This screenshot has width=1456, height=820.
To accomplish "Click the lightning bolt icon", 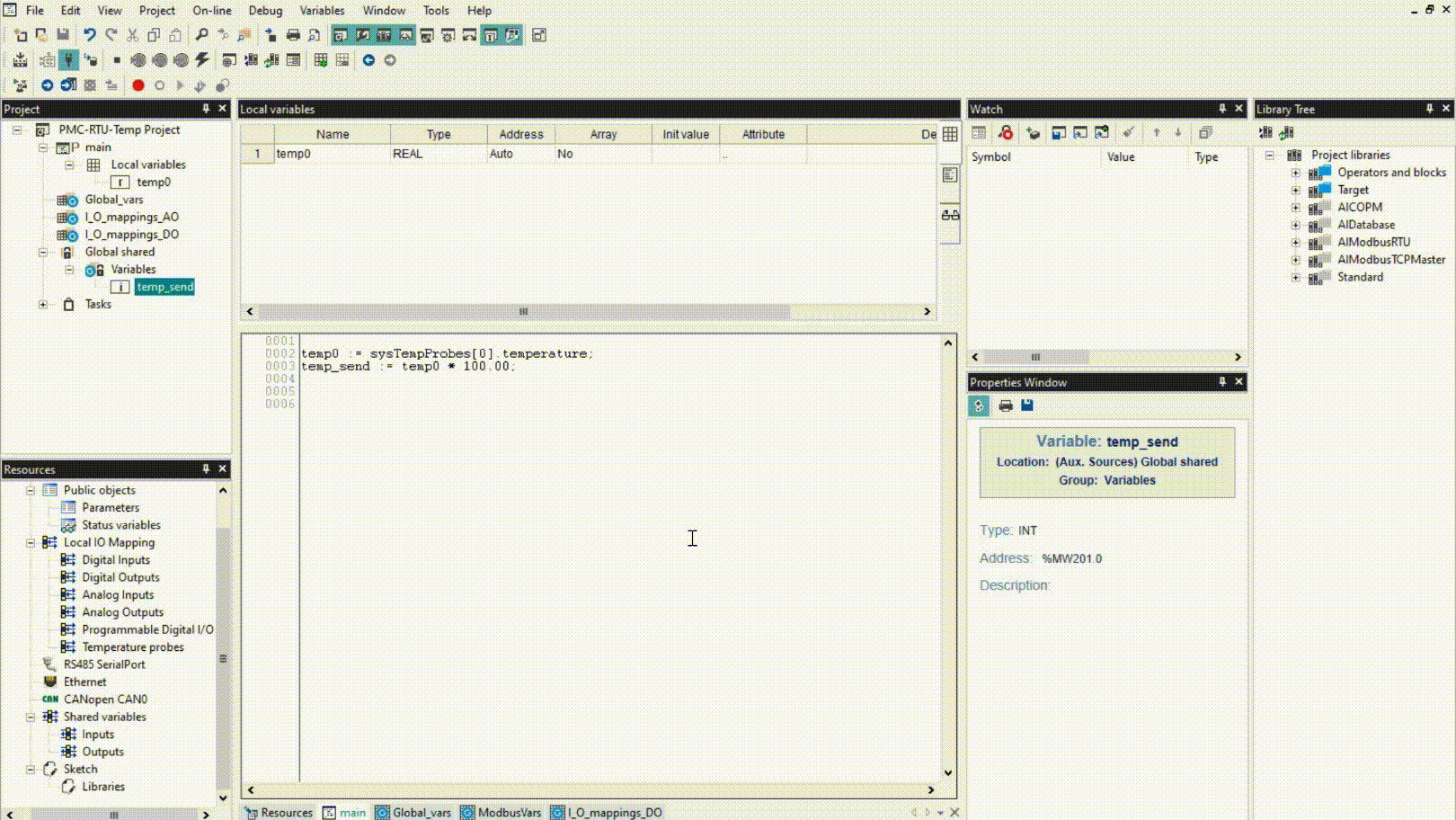I will 202,60.
